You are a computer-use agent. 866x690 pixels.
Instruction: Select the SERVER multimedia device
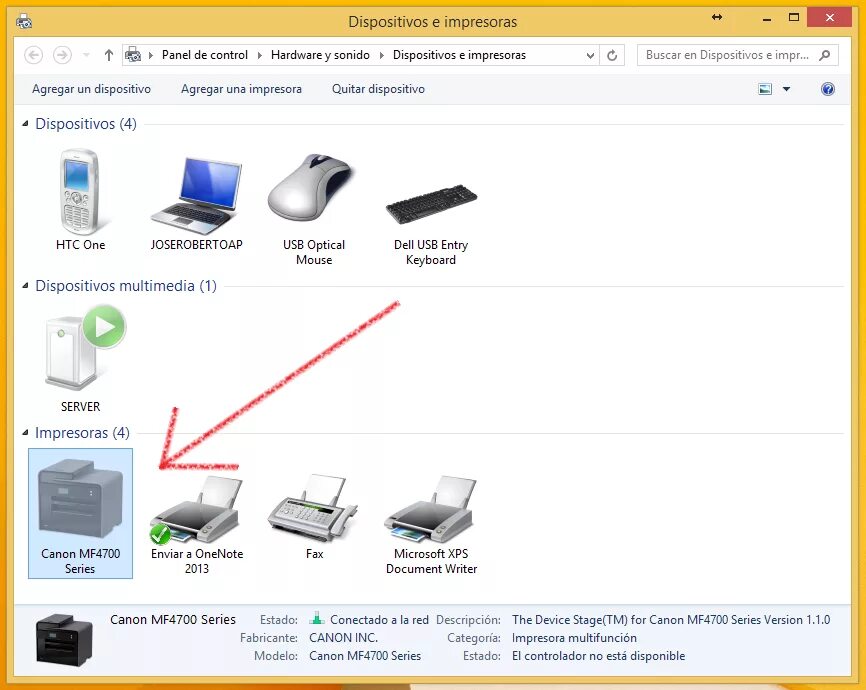81,358
